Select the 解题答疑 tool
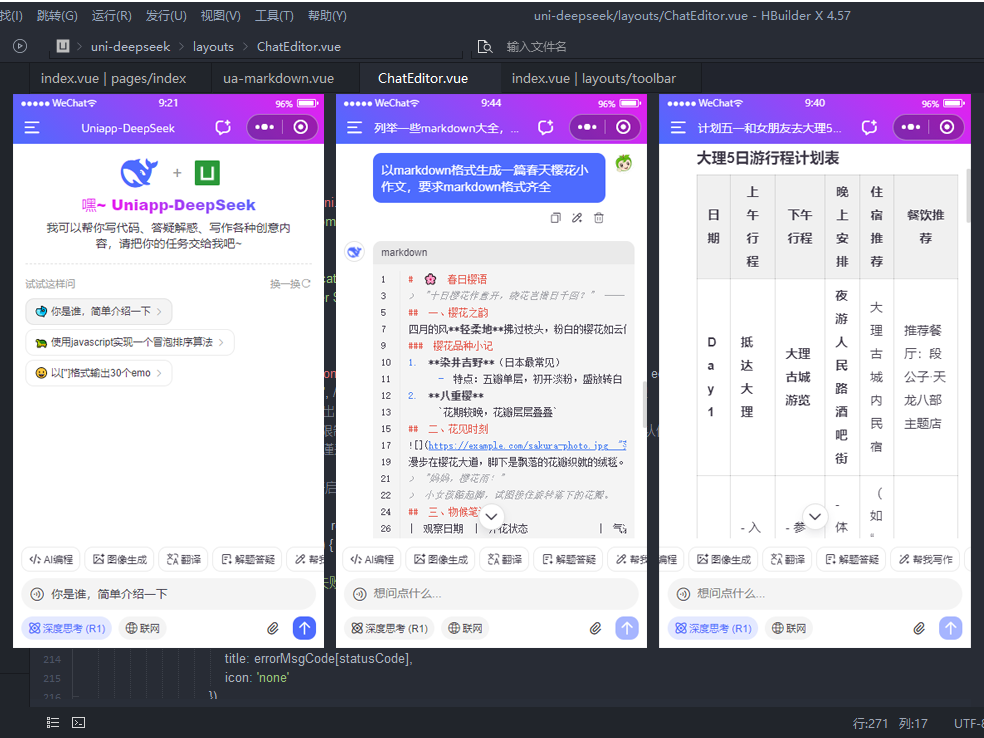 (x=247, y=559)
